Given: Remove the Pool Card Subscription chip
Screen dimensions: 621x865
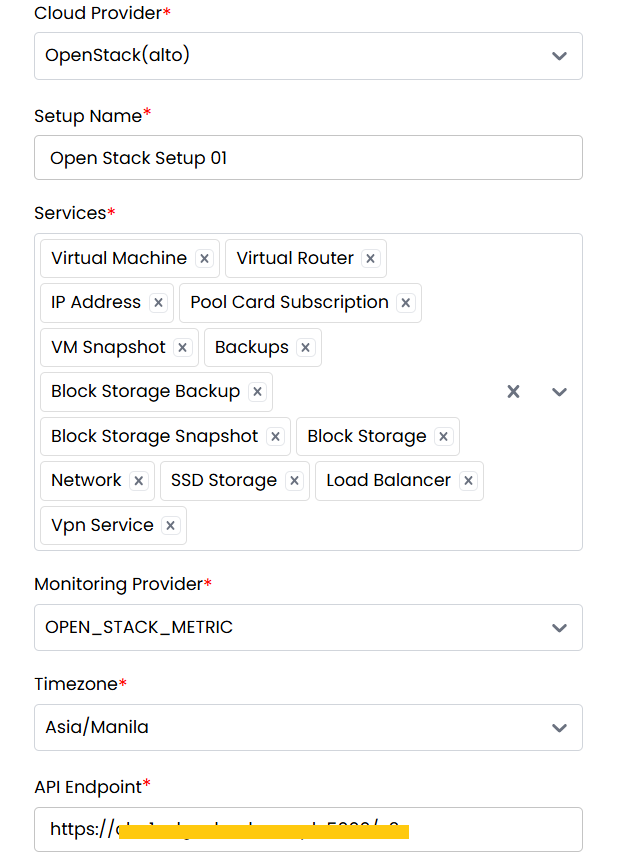Looking at the screenshot, I should [405, 302].
